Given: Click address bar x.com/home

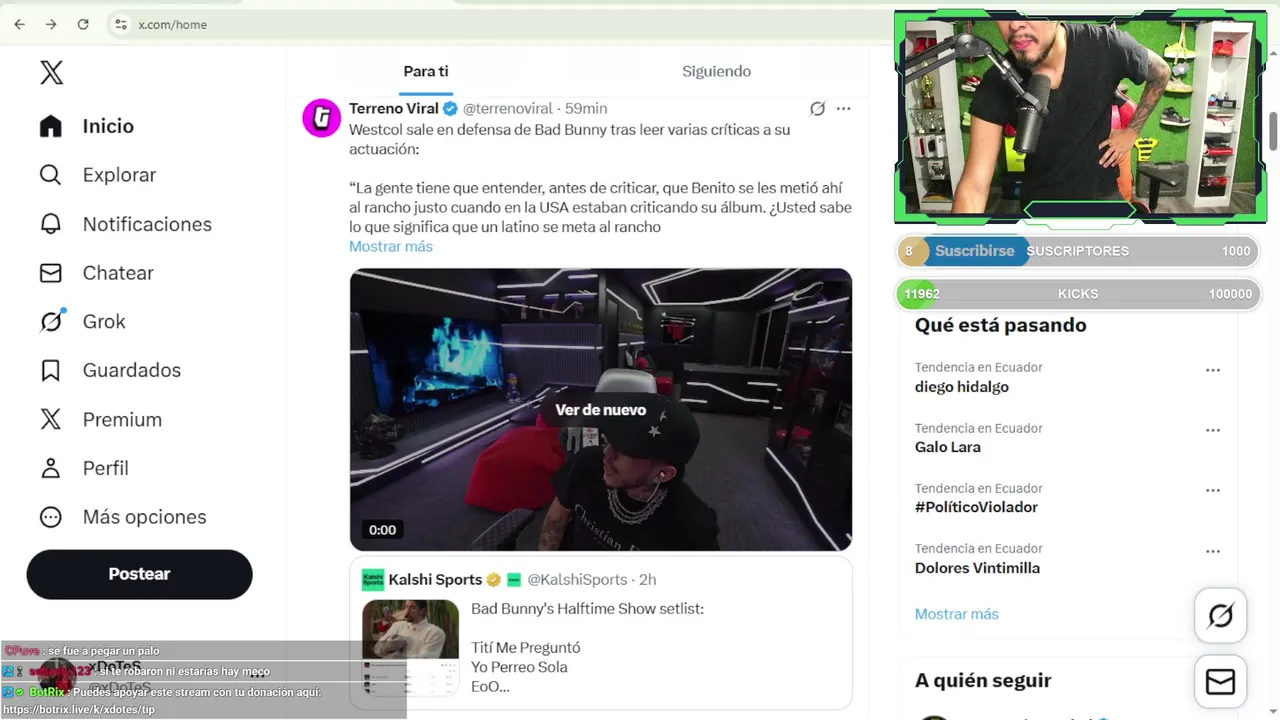Looking at the screenshot, I should [x=172, y=24].
